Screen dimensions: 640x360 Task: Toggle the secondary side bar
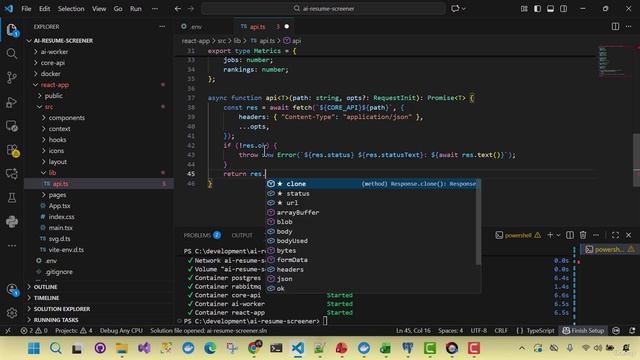coord(563,9)
